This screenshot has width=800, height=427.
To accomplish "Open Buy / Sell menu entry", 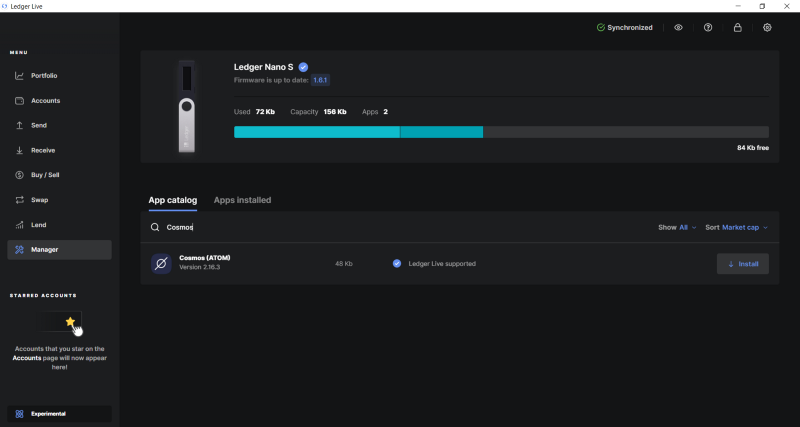I will coord(60,175).
